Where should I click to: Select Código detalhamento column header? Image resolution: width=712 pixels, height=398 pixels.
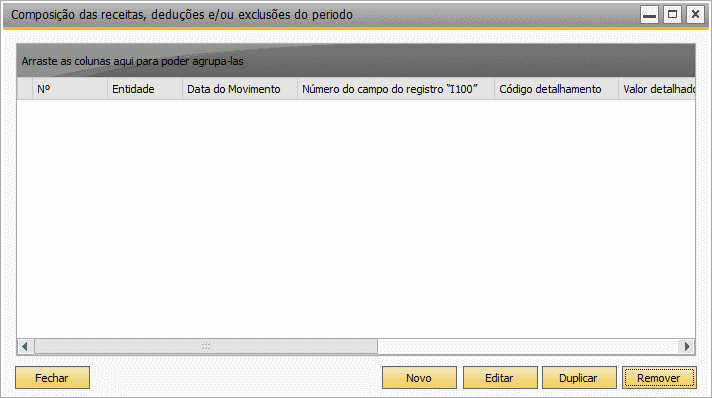[x=556, y=89]
